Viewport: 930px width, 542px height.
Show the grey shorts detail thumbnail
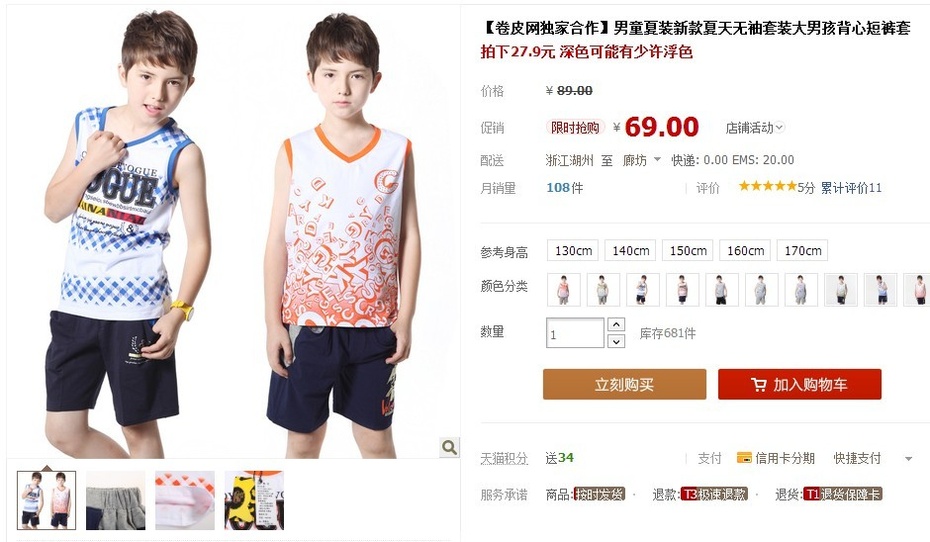[116, 500]
